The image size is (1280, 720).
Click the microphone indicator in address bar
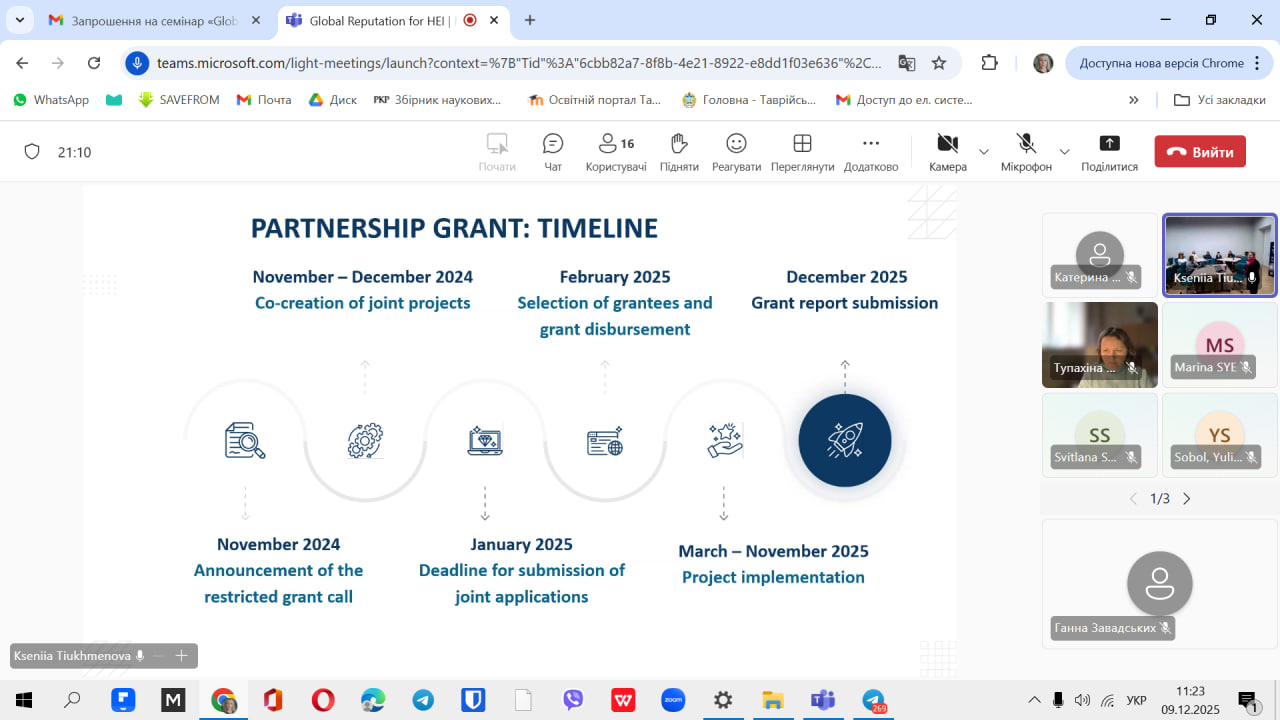click(137, 63)
